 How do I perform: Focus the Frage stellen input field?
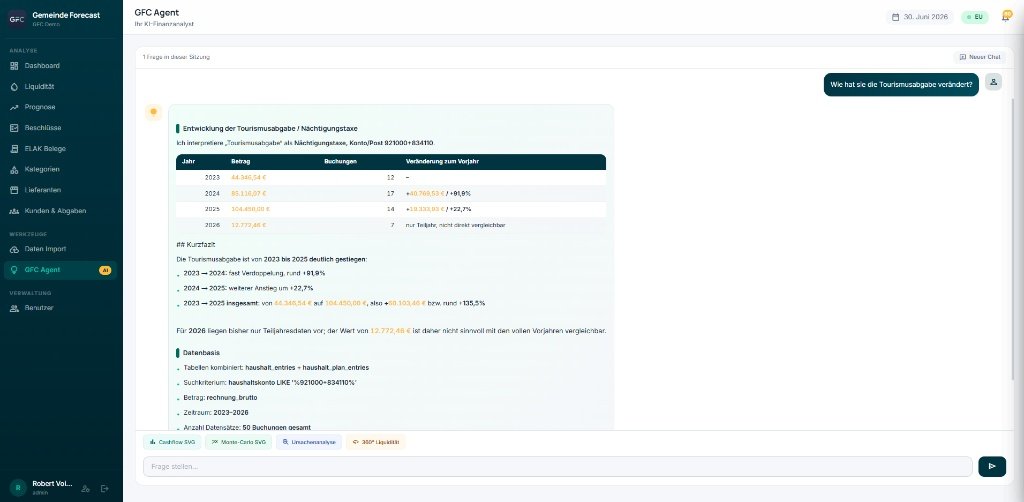click(x=558, y=466)
